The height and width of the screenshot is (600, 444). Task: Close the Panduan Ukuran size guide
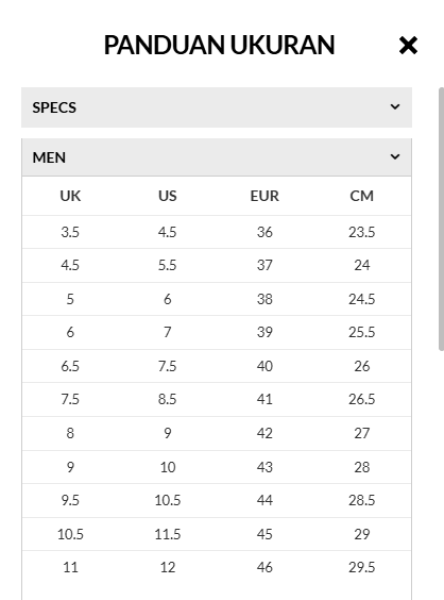(408, 46)
